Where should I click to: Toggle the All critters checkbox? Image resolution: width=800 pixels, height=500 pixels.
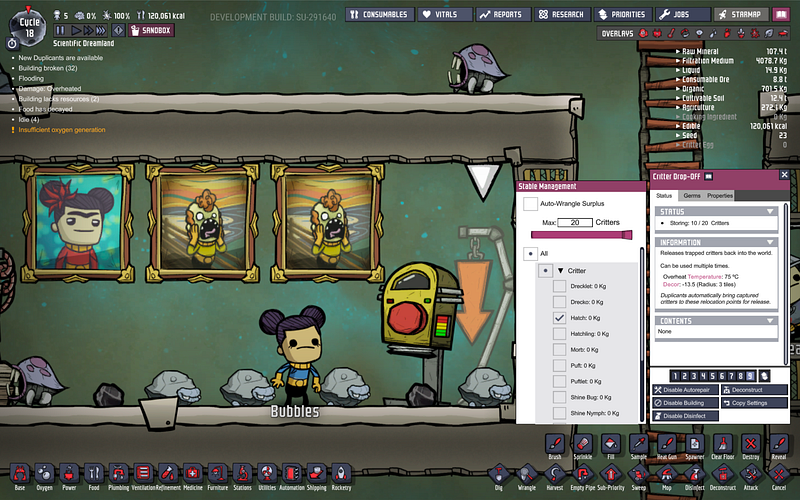pyautogui.click(x=530, y=254)
